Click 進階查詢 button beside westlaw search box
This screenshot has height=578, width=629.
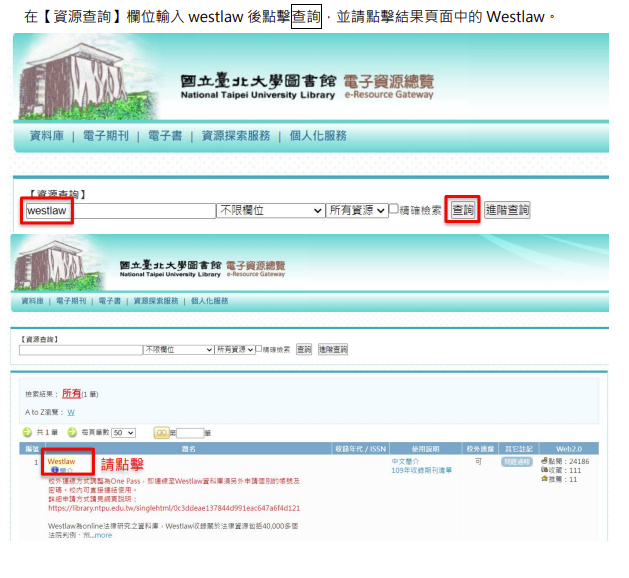click(507, 210)
